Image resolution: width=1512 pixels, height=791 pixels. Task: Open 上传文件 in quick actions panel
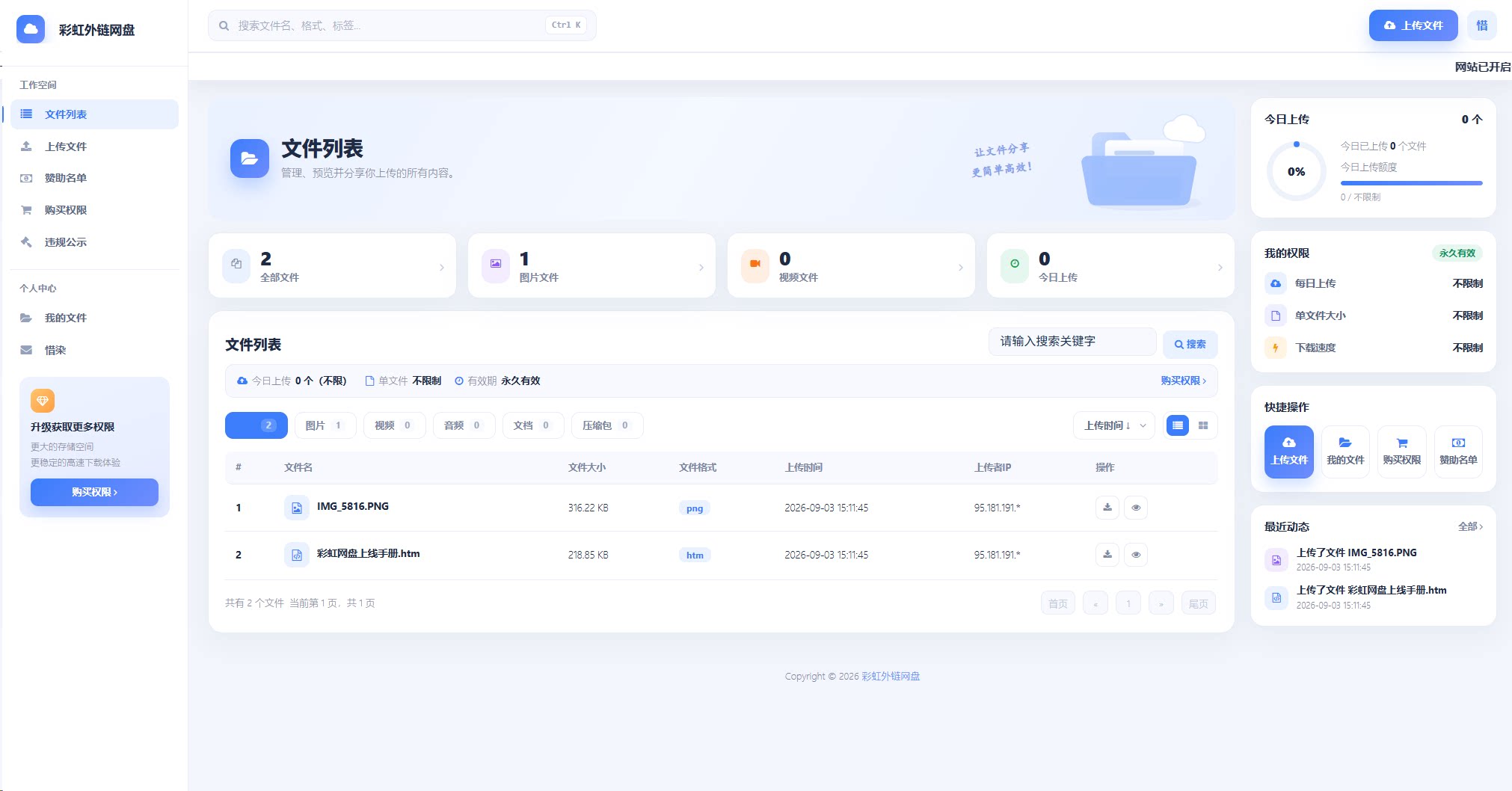1289,452
